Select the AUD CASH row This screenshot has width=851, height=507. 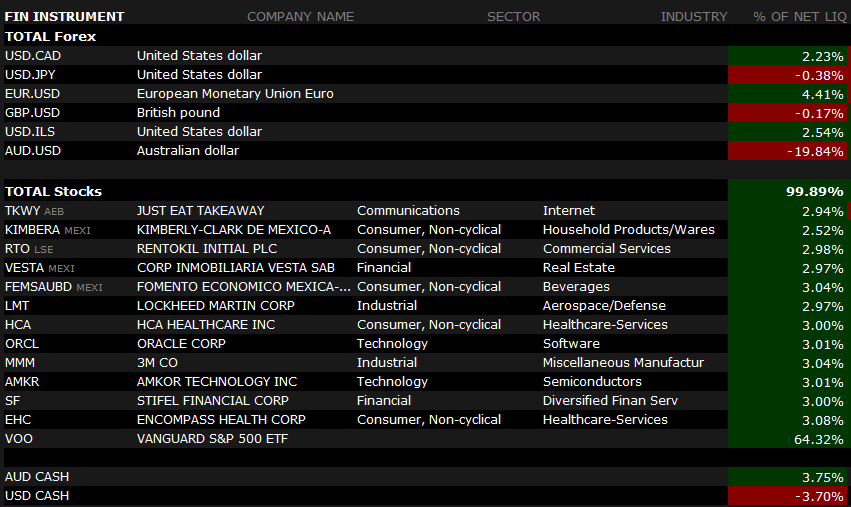426,477
